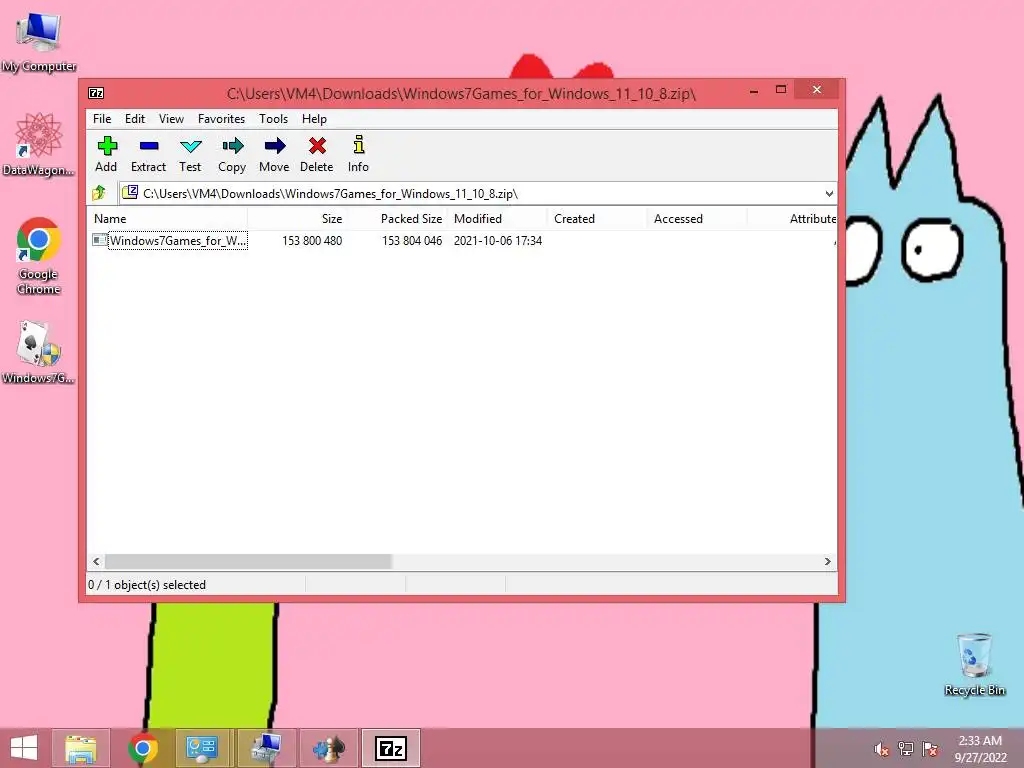Open the Recycle Bin
The width and height of the screenshot is (1024, 768).
(974, 664)
